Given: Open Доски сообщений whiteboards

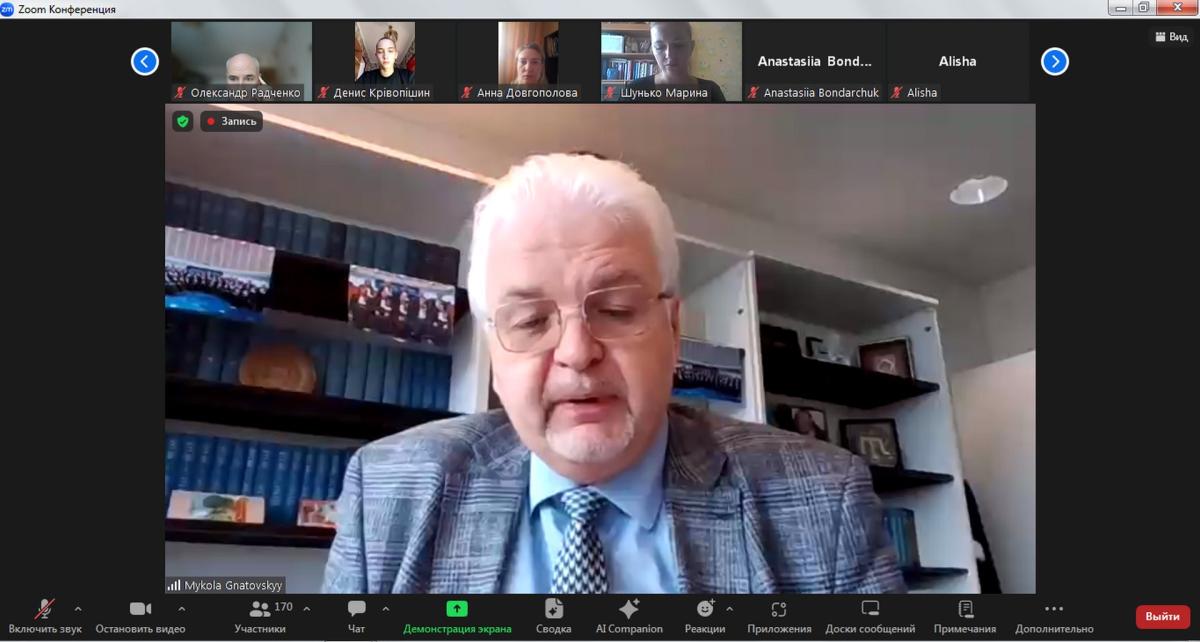Looking at the screenshot, I should tap(870, 617).
